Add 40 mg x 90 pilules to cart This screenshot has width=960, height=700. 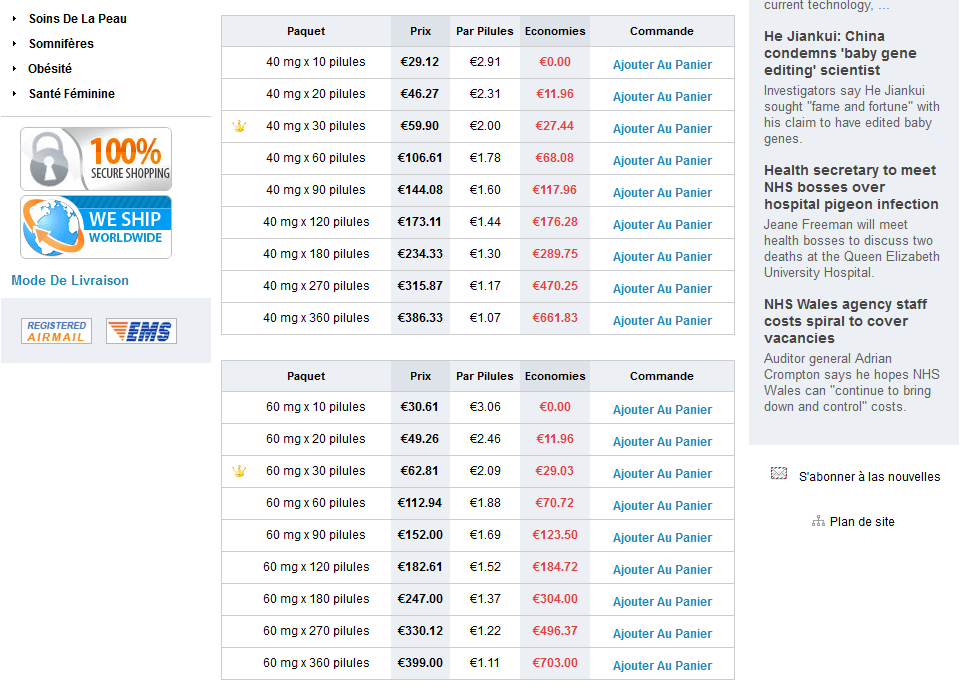click(662, 193)
